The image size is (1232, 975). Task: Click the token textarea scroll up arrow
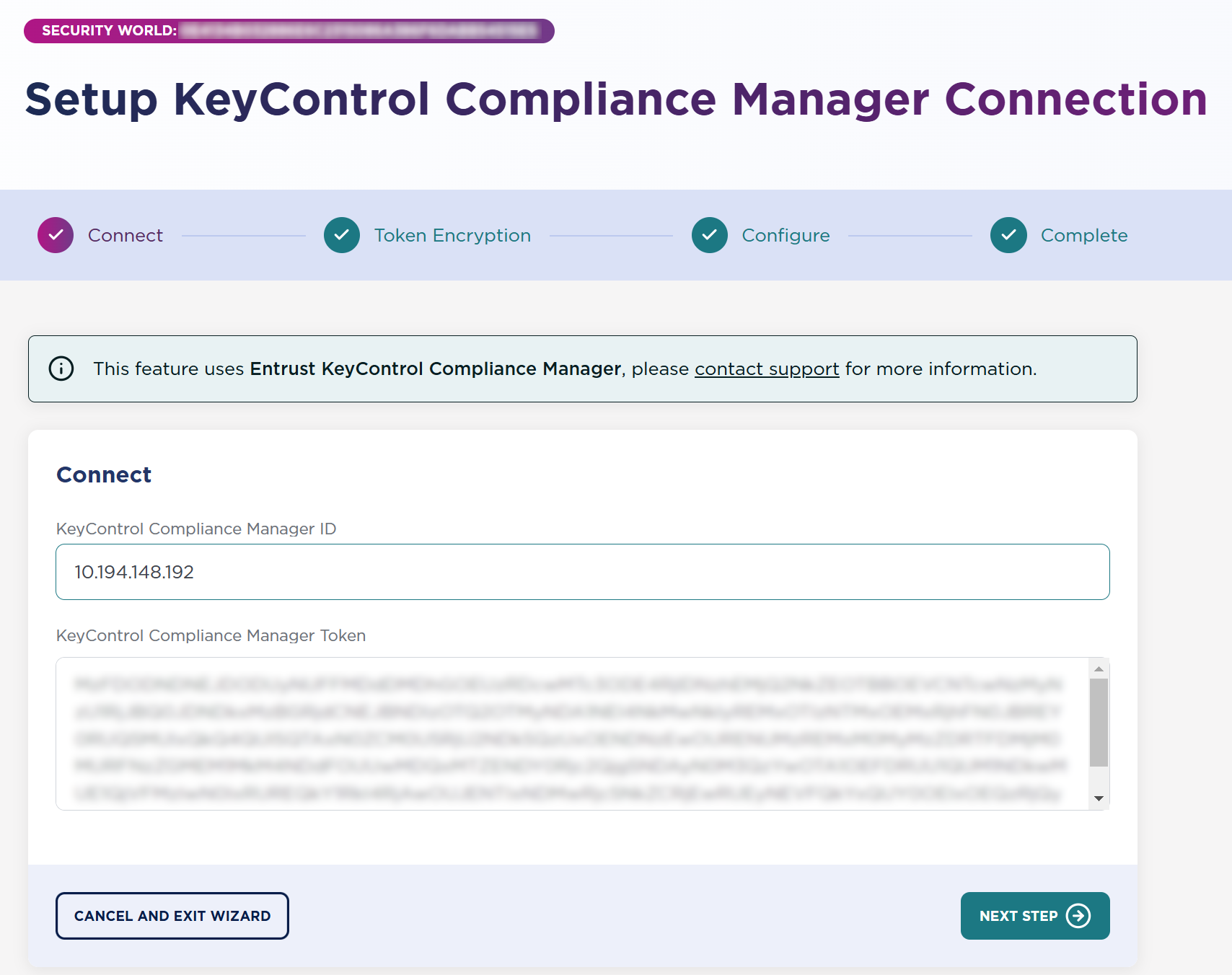[x=1099, y=669]
